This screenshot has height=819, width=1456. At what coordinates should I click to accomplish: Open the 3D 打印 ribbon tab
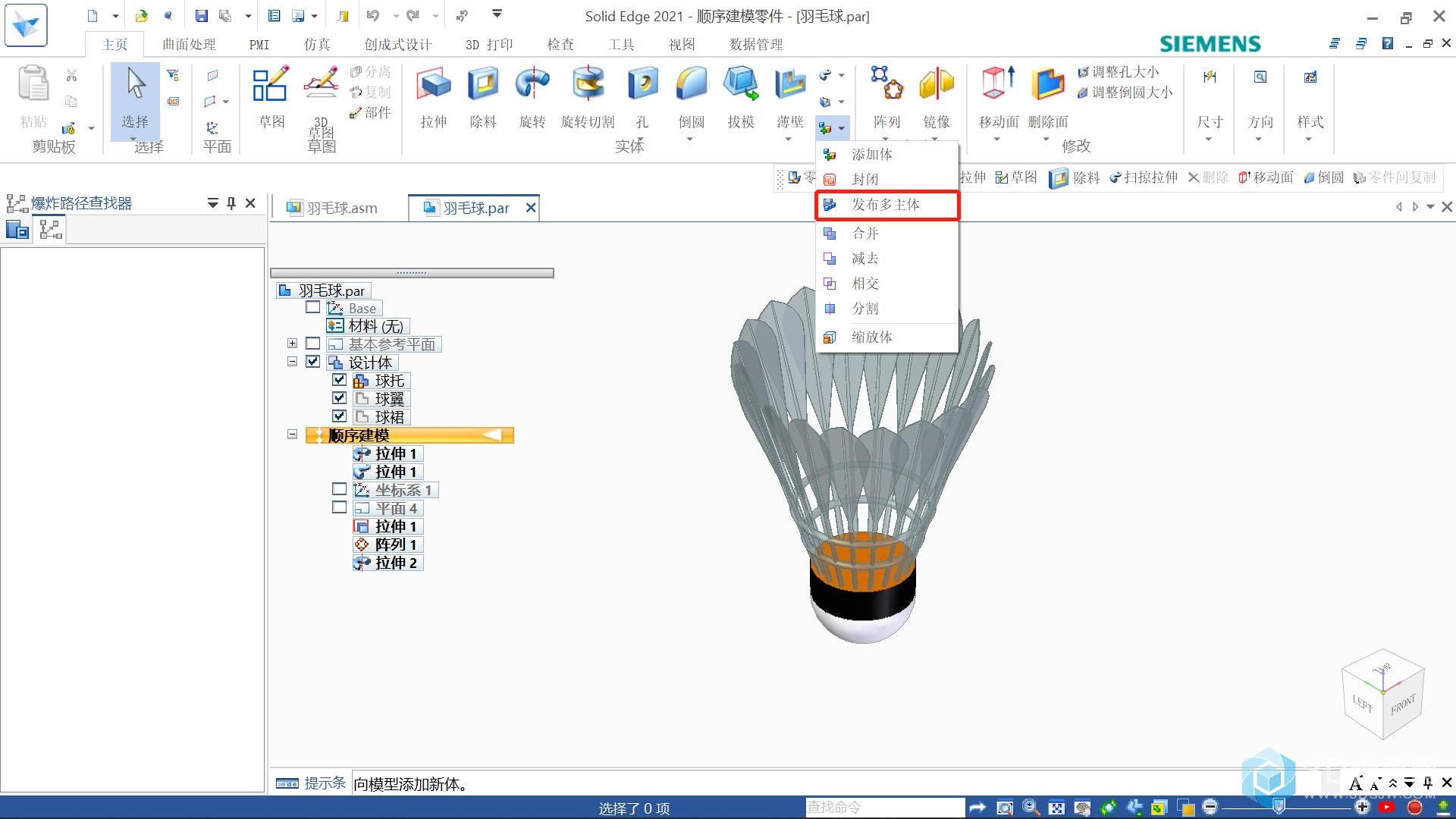(489, 45)
